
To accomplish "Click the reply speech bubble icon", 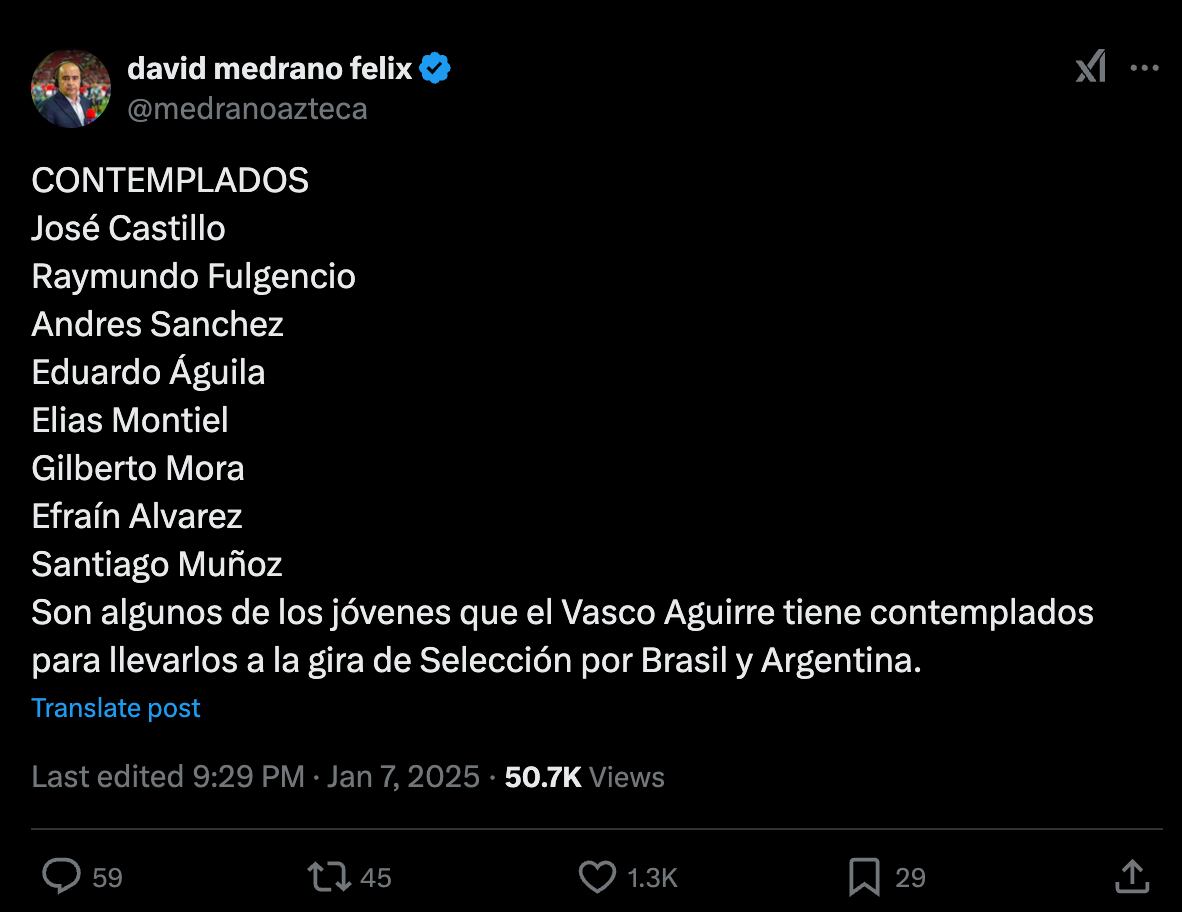I will coord(62,877).
